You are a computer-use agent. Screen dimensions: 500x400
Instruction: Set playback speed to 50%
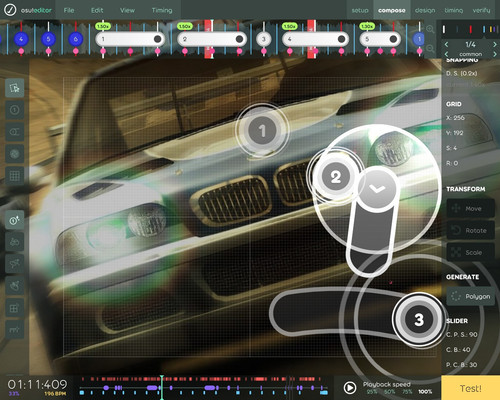390,392
